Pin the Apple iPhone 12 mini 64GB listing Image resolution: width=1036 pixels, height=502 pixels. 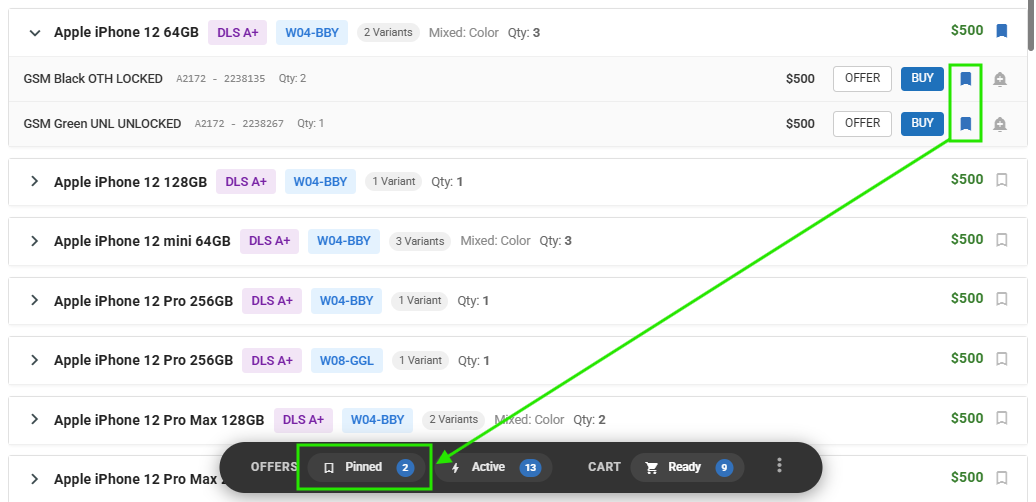click(1002, 240)
